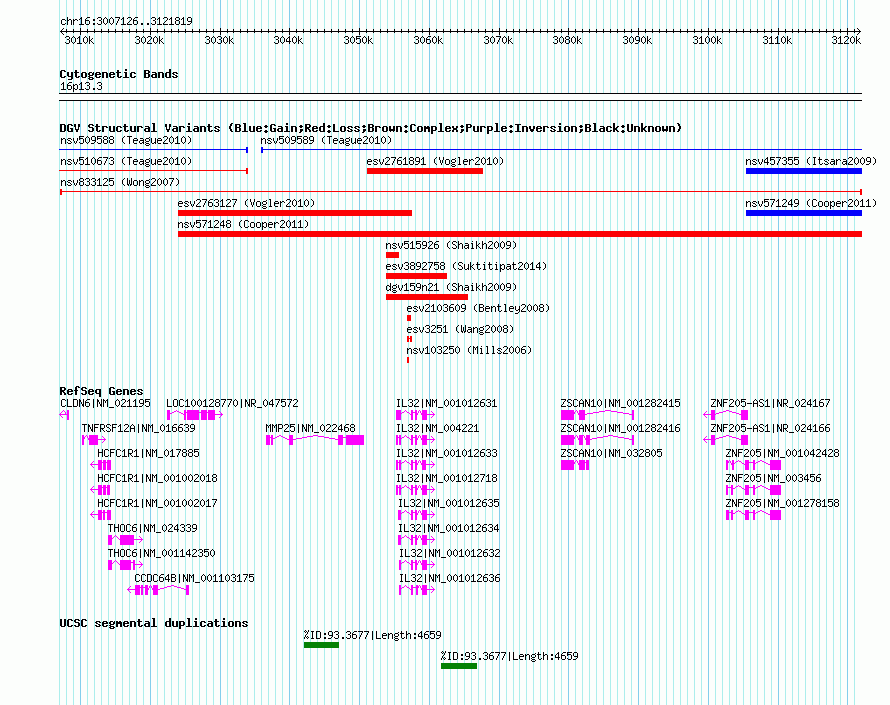Select the CLDN6|NM_021195 gene label
This screenshot has width=890, height=705.
click(105, 403)
